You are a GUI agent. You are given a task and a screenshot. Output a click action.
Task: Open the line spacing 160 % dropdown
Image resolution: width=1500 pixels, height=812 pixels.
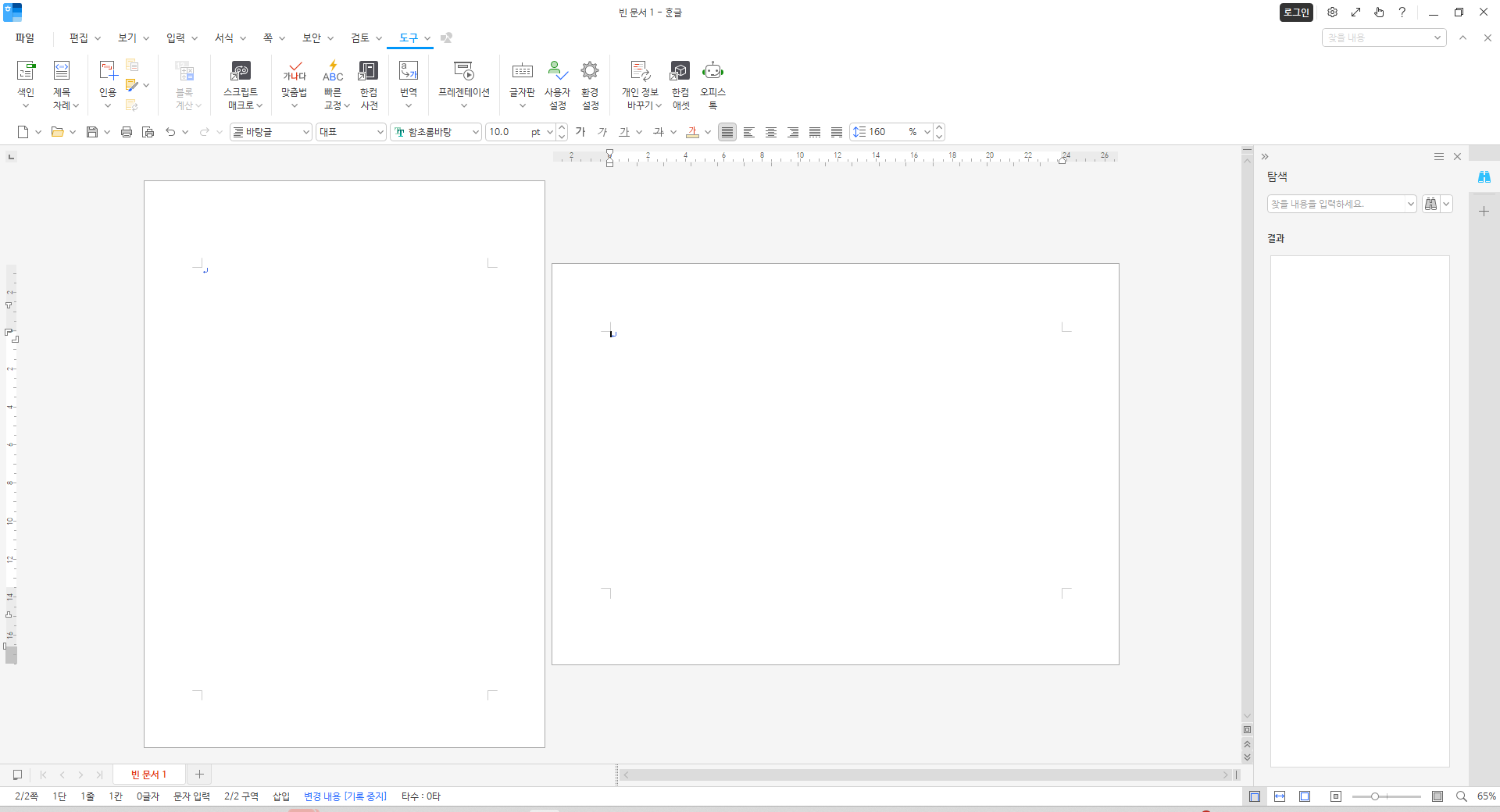[927, 132]
